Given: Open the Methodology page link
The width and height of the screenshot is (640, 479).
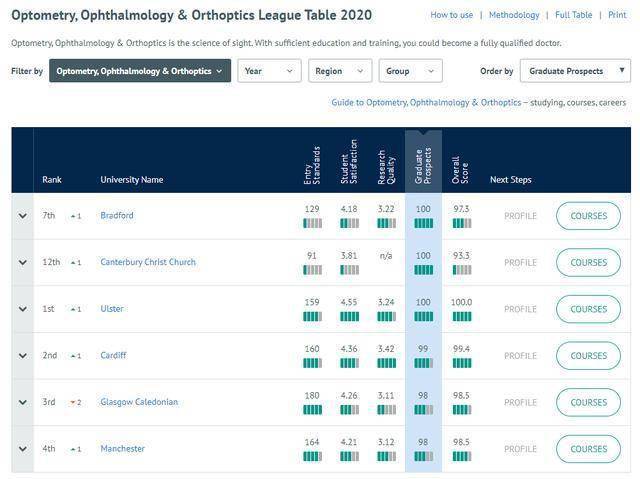Looking at the screenshot, I should point(514,15).
